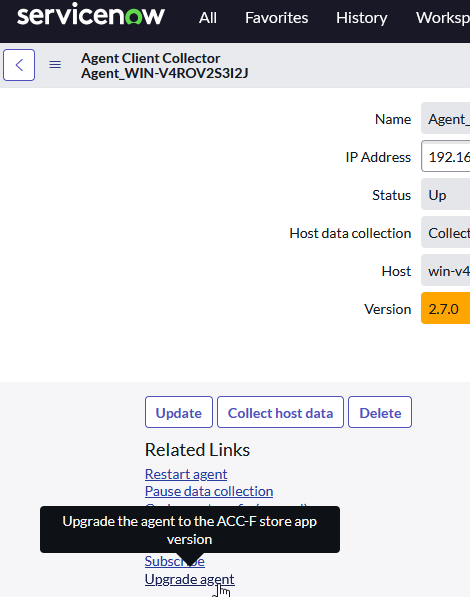This screenshot has width=470, height=597.
Task: Open the Favorites menu
Action: click(277, 18)
